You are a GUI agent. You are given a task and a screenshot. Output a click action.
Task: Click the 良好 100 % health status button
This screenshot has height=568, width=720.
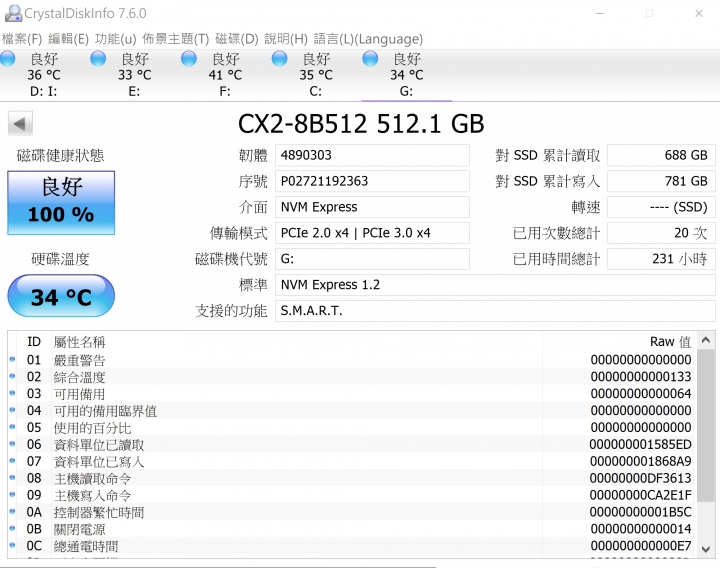[x=61, y=202]
